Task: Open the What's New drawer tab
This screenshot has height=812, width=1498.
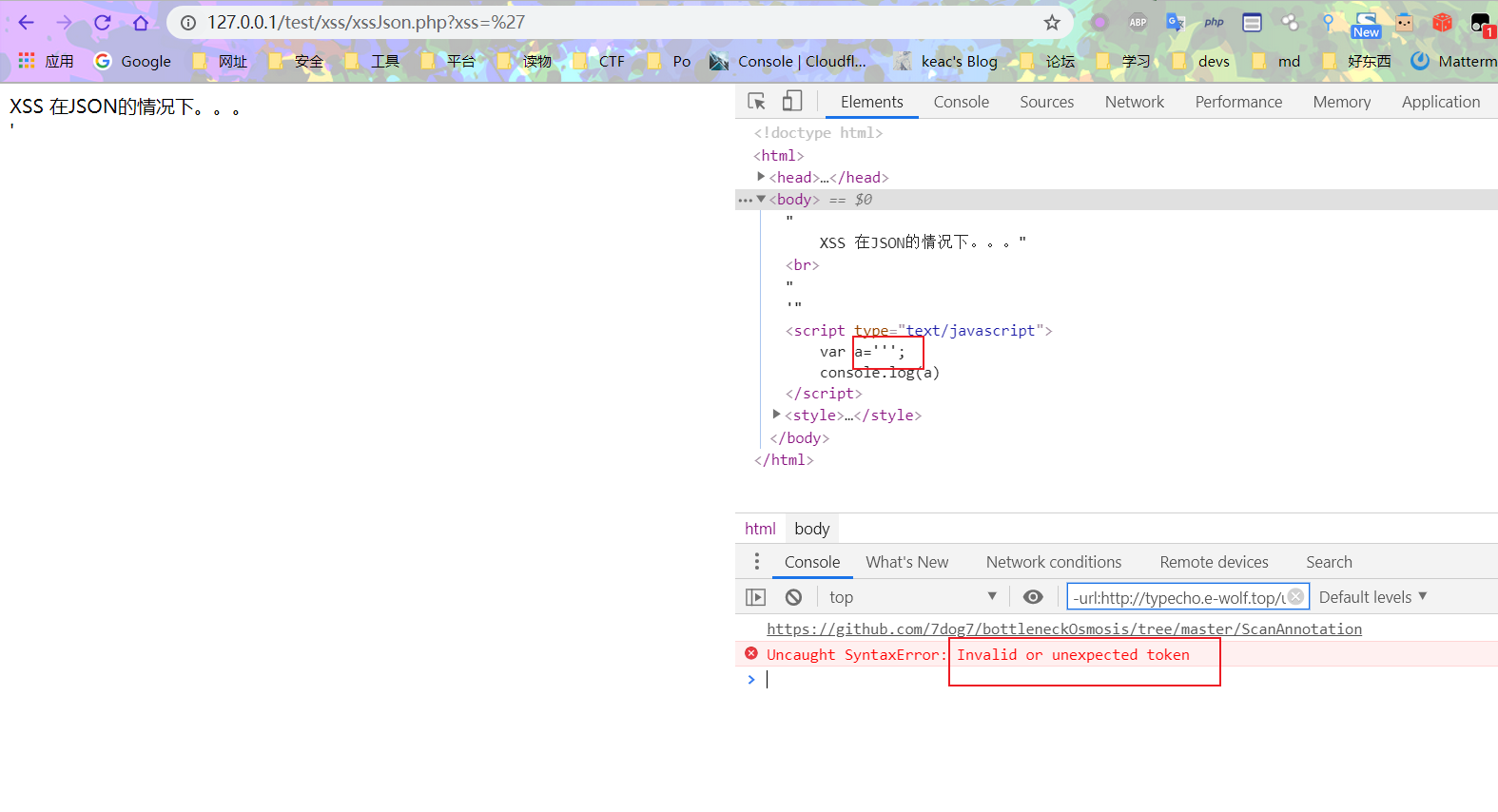Action: [x=907, y=562]
